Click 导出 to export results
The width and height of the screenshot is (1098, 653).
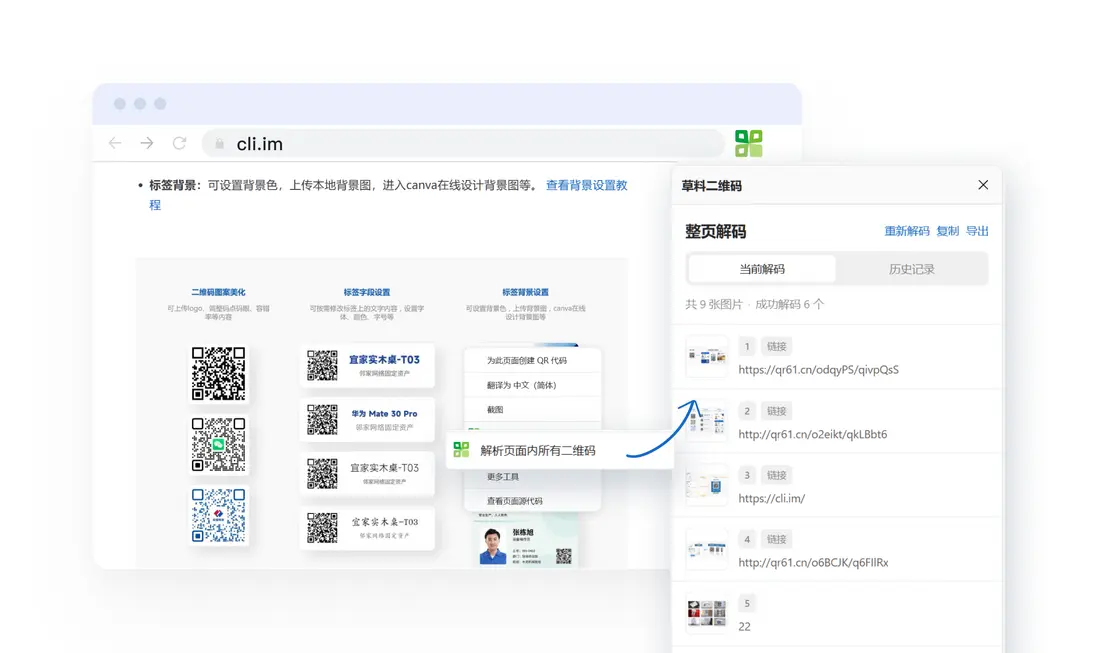pos(977,231)
